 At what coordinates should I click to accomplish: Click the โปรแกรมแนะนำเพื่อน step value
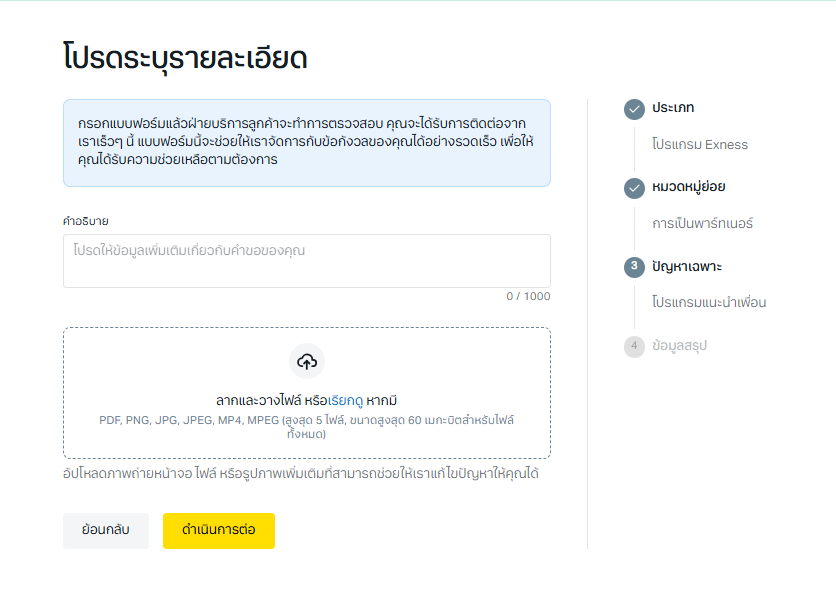[708, 303]
